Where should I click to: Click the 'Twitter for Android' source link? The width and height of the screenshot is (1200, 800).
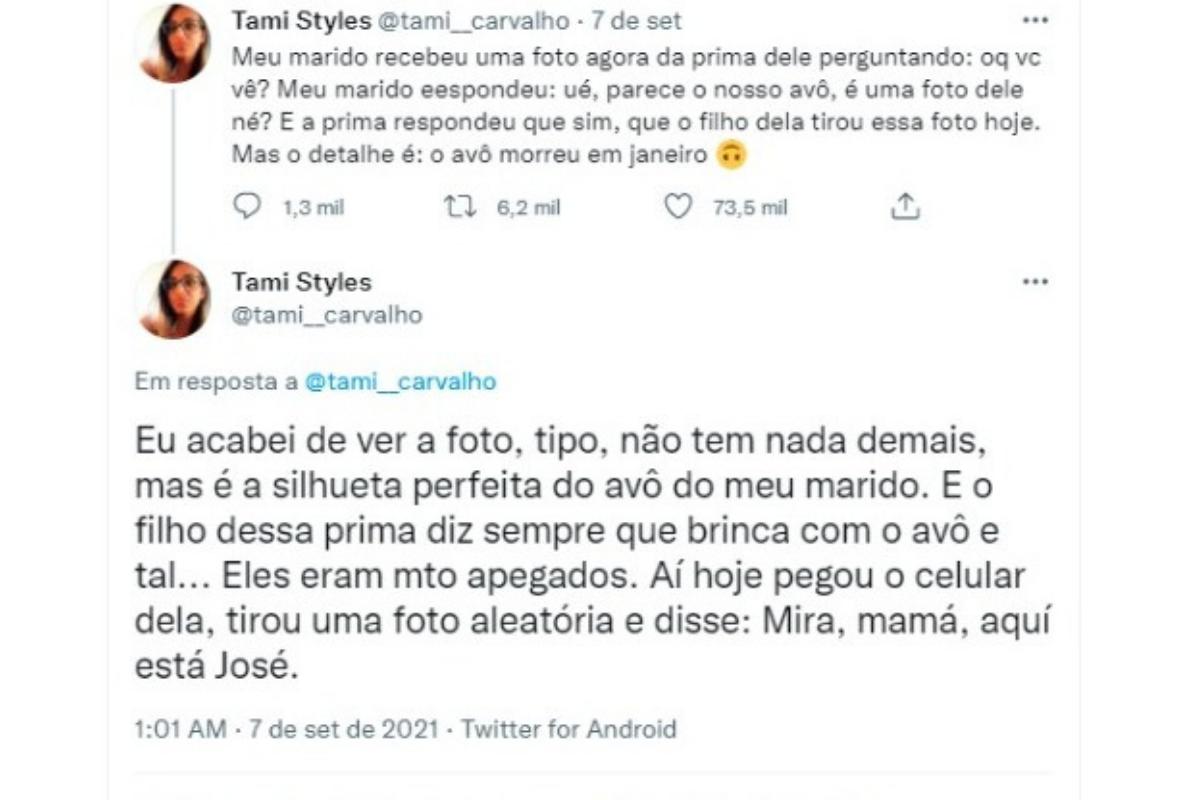coord(569,729)
